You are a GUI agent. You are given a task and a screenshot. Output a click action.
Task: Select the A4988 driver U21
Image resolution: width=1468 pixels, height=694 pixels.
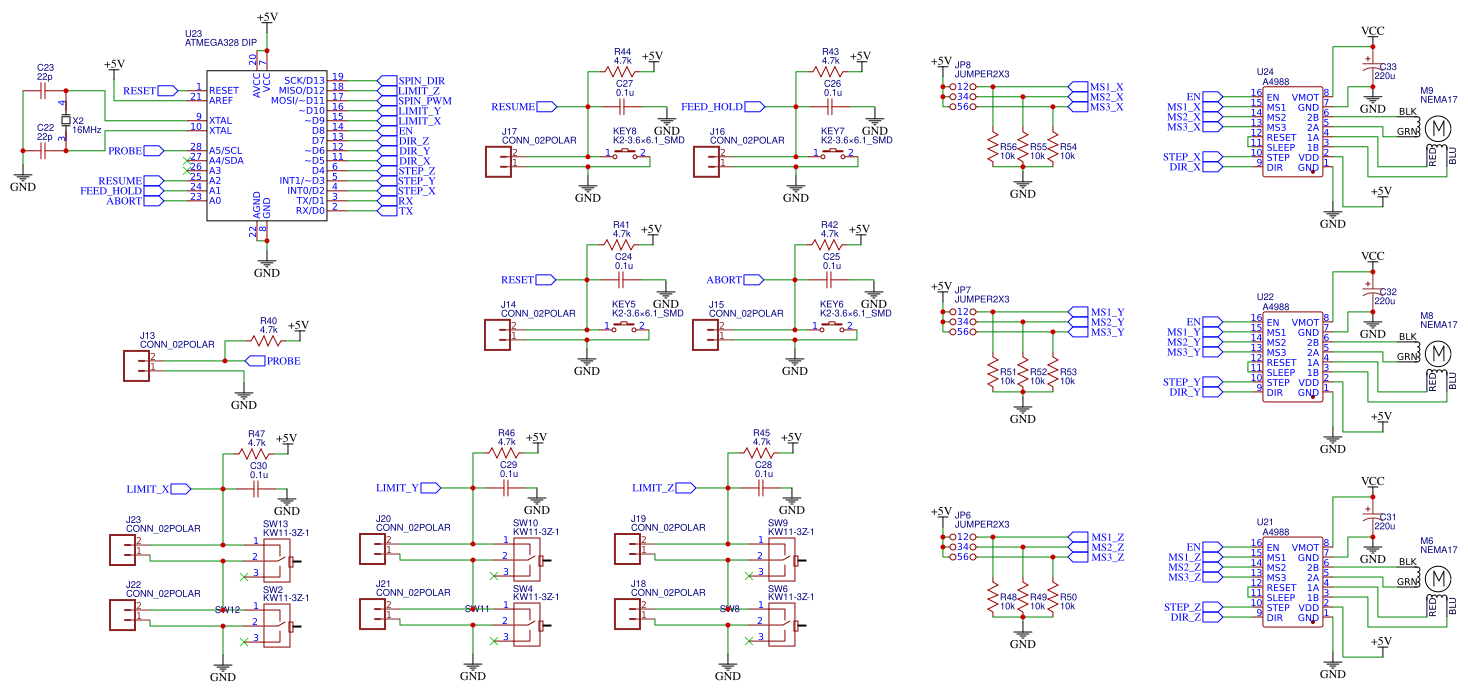tap(1292, 582)
